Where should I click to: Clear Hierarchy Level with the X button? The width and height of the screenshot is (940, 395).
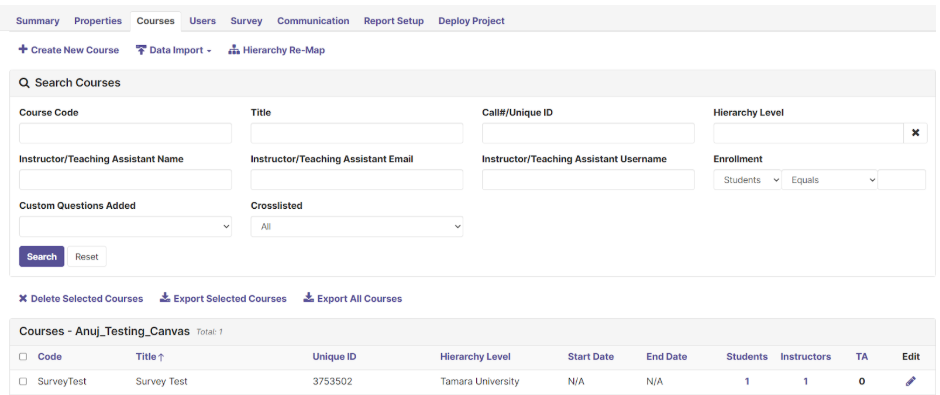(915, 133)
